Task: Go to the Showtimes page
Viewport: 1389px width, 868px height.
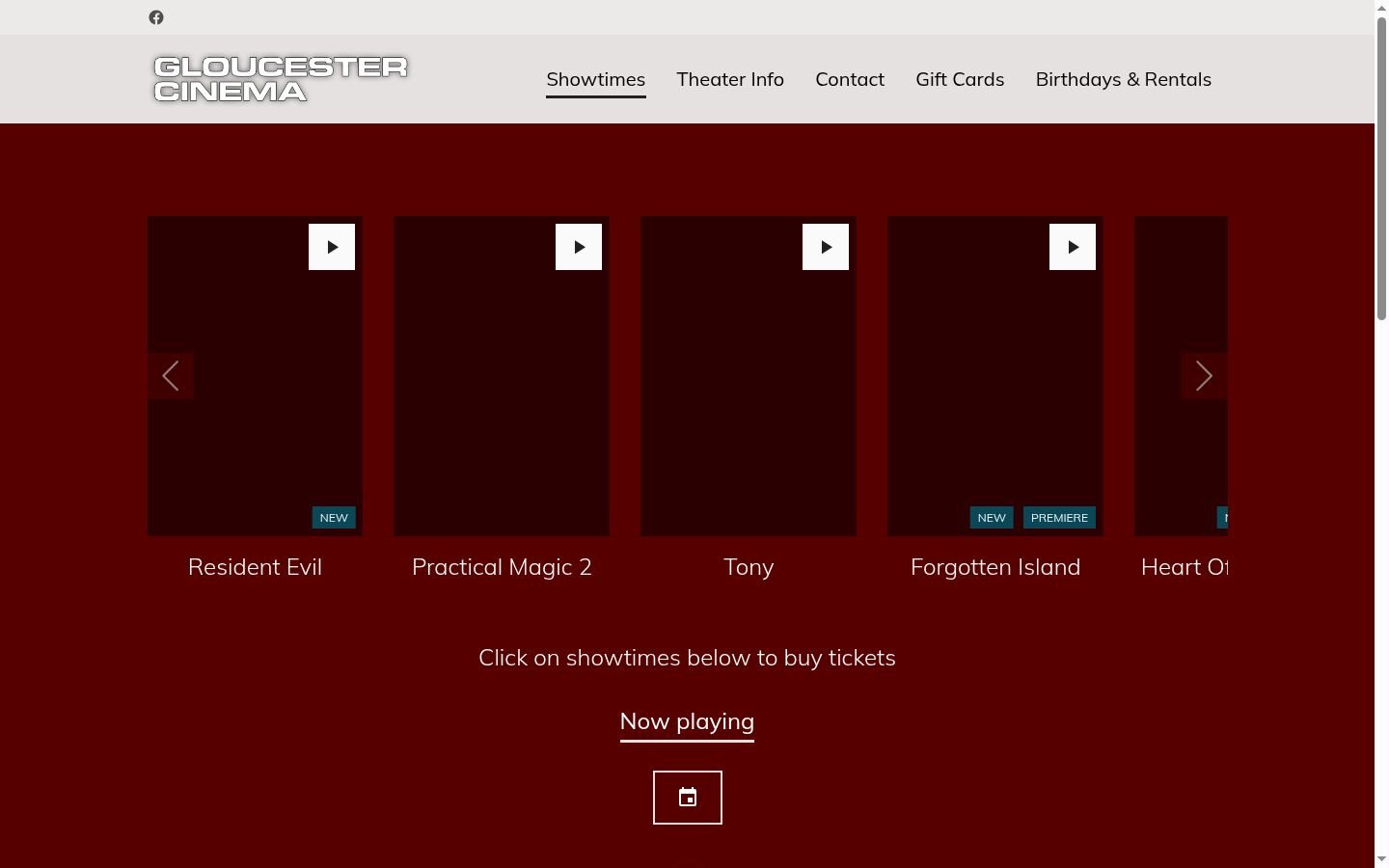Action: pyautogui.click(x=596, y=79)
